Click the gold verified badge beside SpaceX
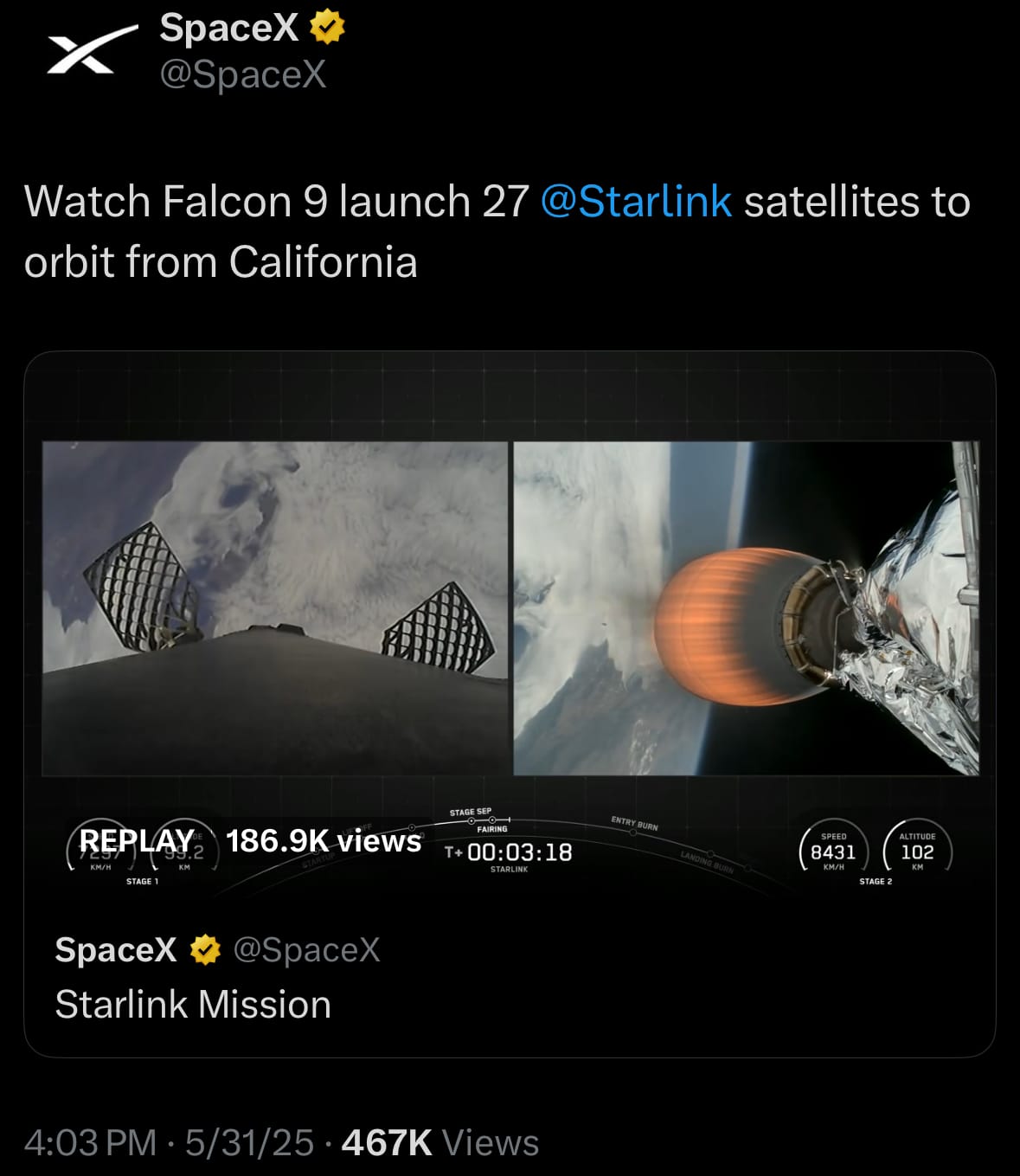Viewport: 1020px width, 1176px height. pyautogui.click(x=327, y=28)
